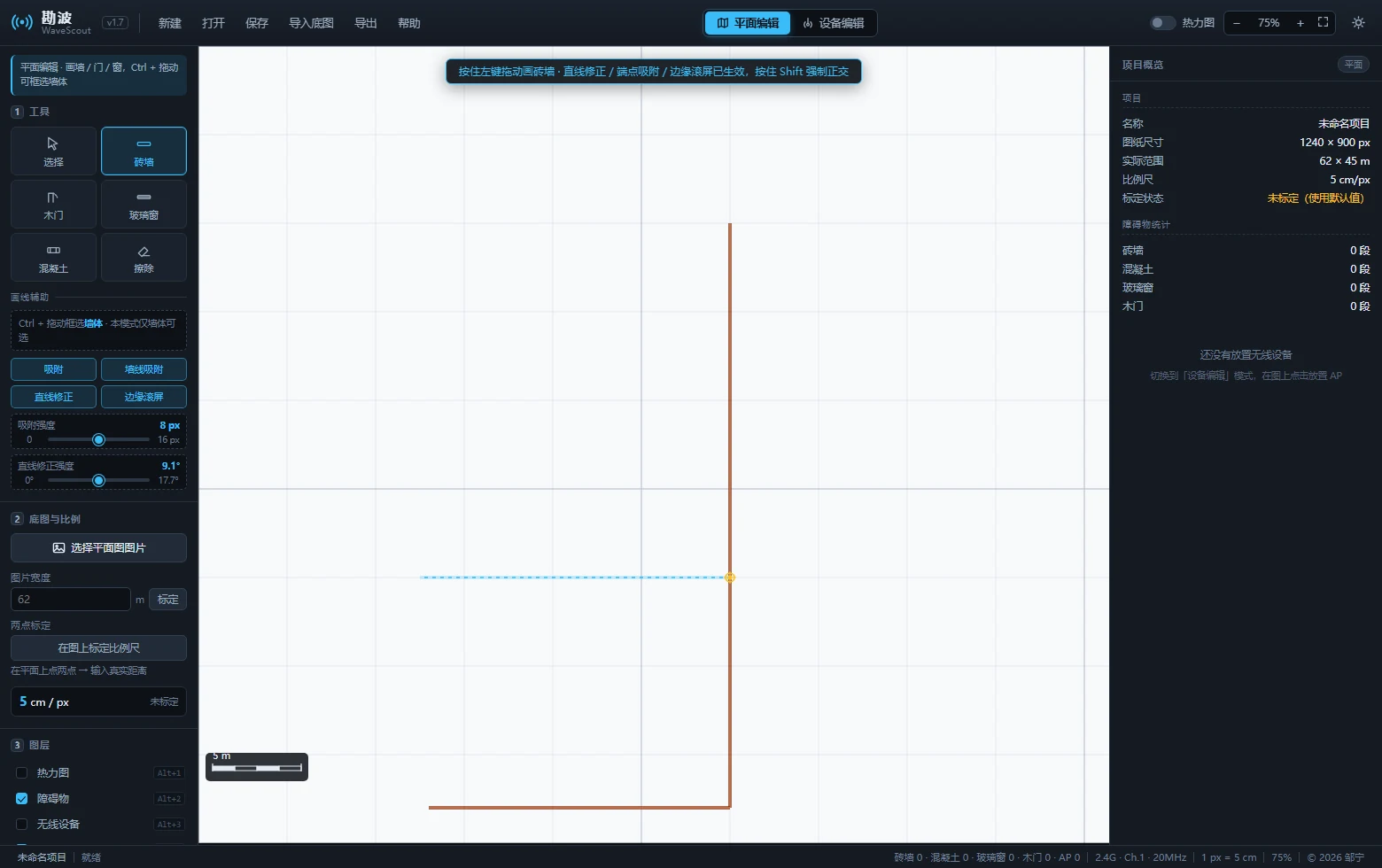Toggle the 吸附 snapping option
Image resolution: width=1382 pixels, height=868 pixels.
pyautogui.click(x=53, y=369)
